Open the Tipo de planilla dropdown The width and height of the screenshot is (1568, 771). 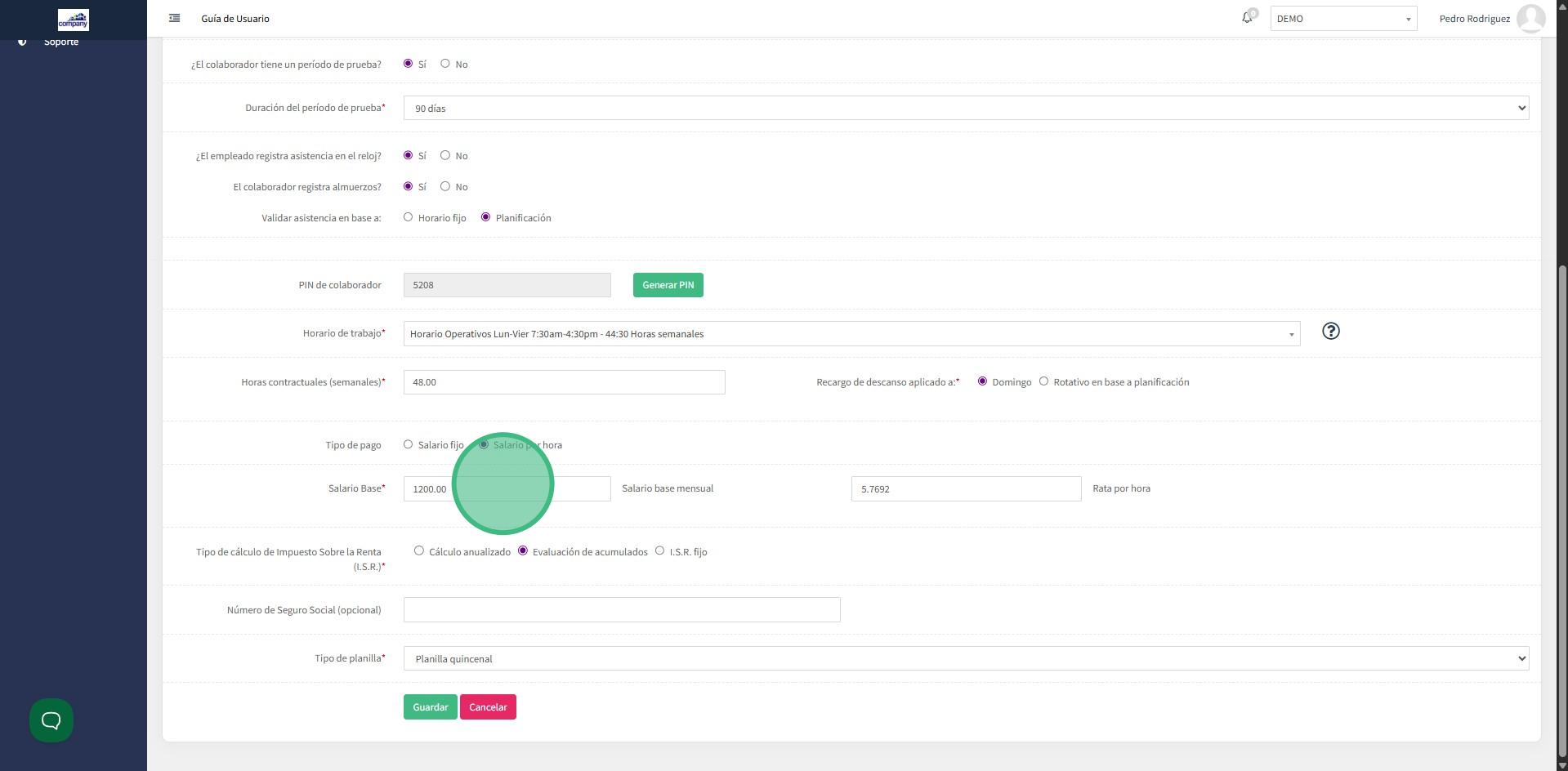966,659
